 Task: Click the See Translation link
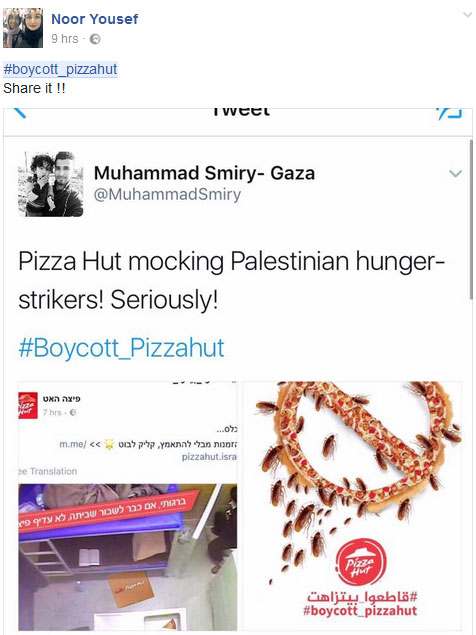[47, 471]
